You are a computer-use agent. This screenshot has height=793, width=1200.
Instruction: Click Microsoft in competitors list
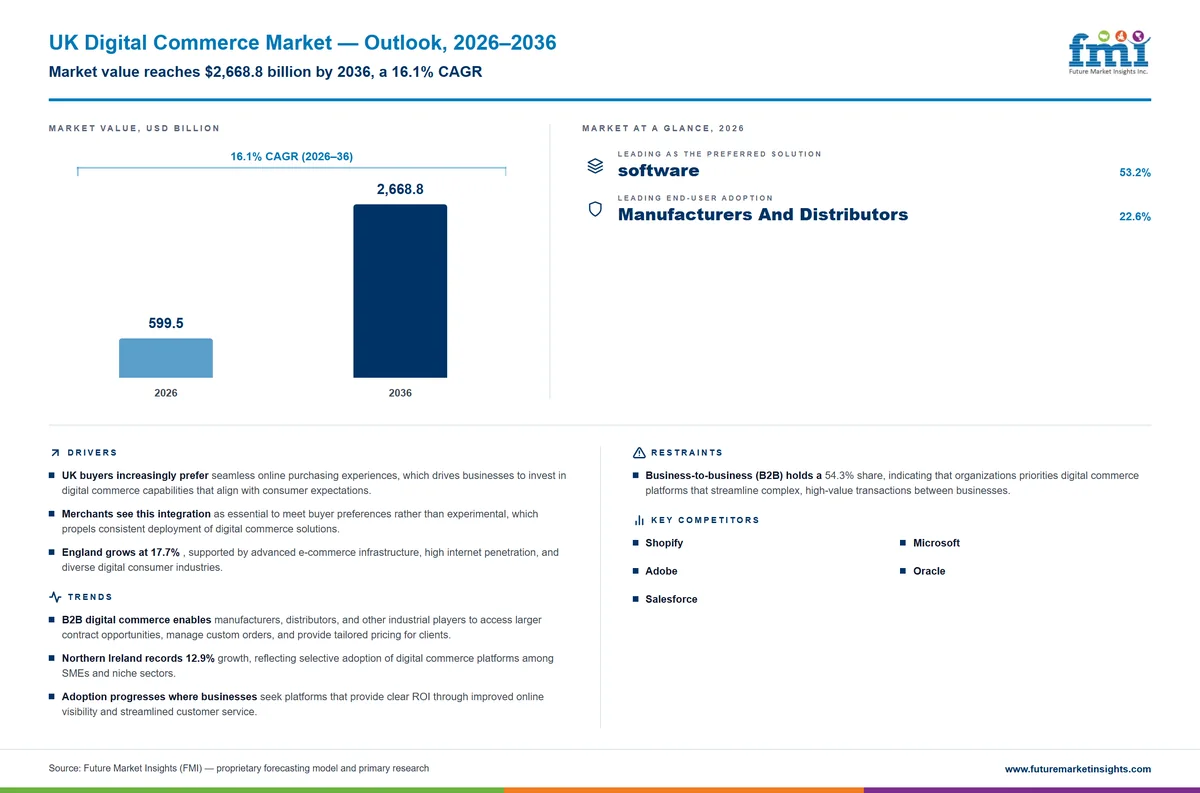coord(936,543)
